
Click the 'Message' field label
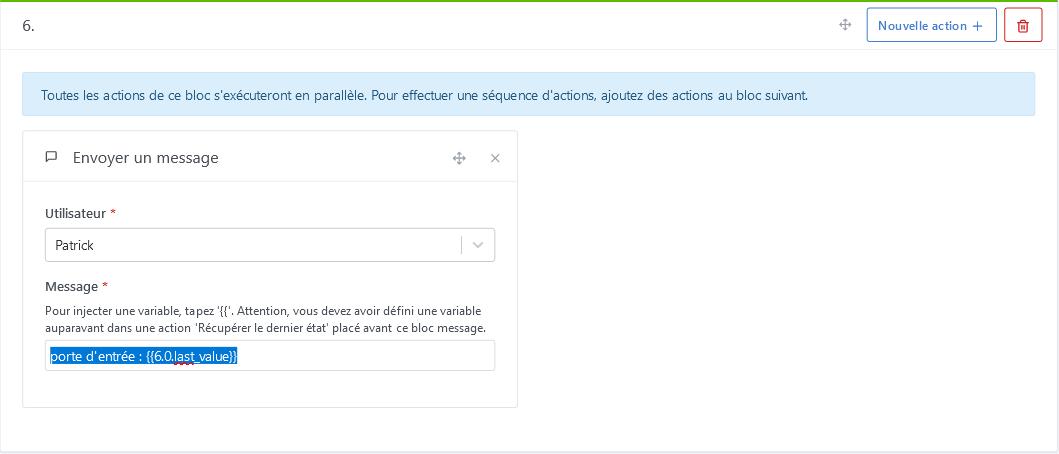click(72, 287)
